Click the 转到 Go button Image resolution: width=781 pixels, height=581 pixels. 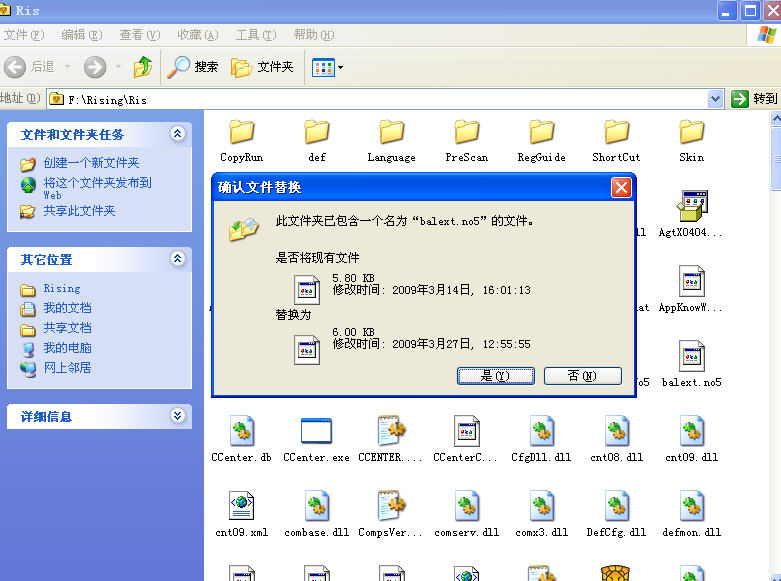pyautogui.click(x=754, y=99)
